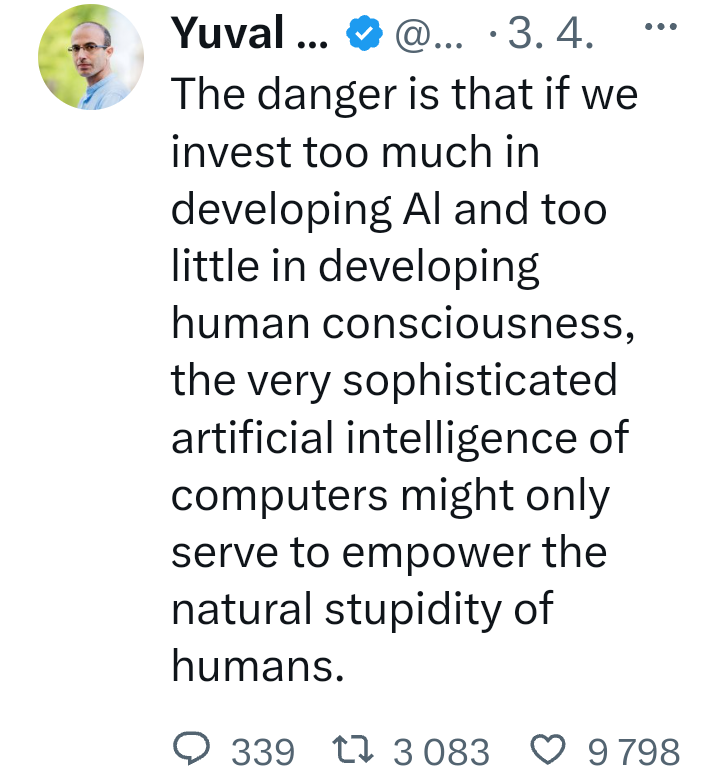The image size is (720, 780).
Task: Click the line 'serve to empower the'
Action: 389,552
